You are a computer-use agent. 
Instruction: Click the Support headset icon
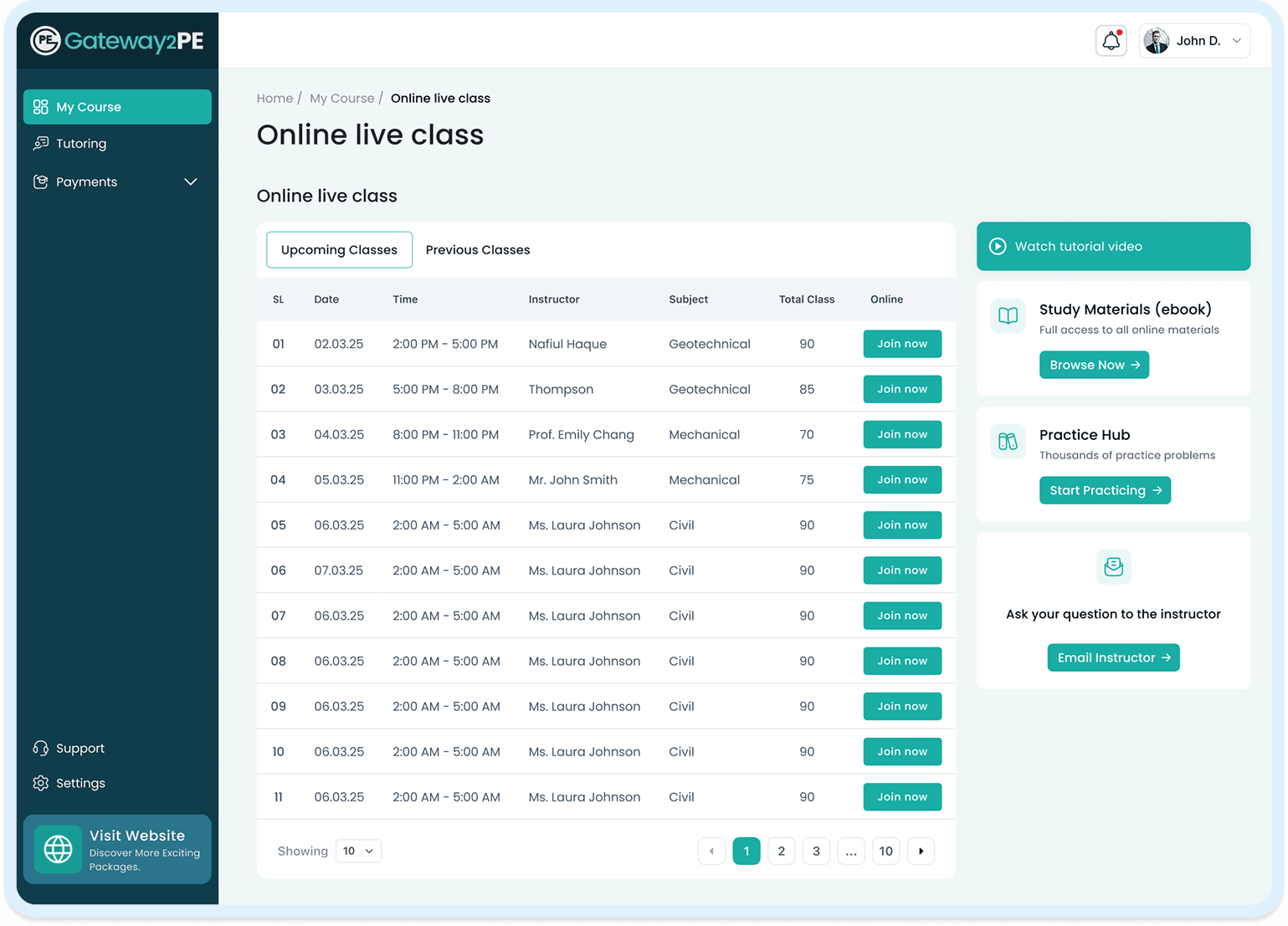point(40,748)
